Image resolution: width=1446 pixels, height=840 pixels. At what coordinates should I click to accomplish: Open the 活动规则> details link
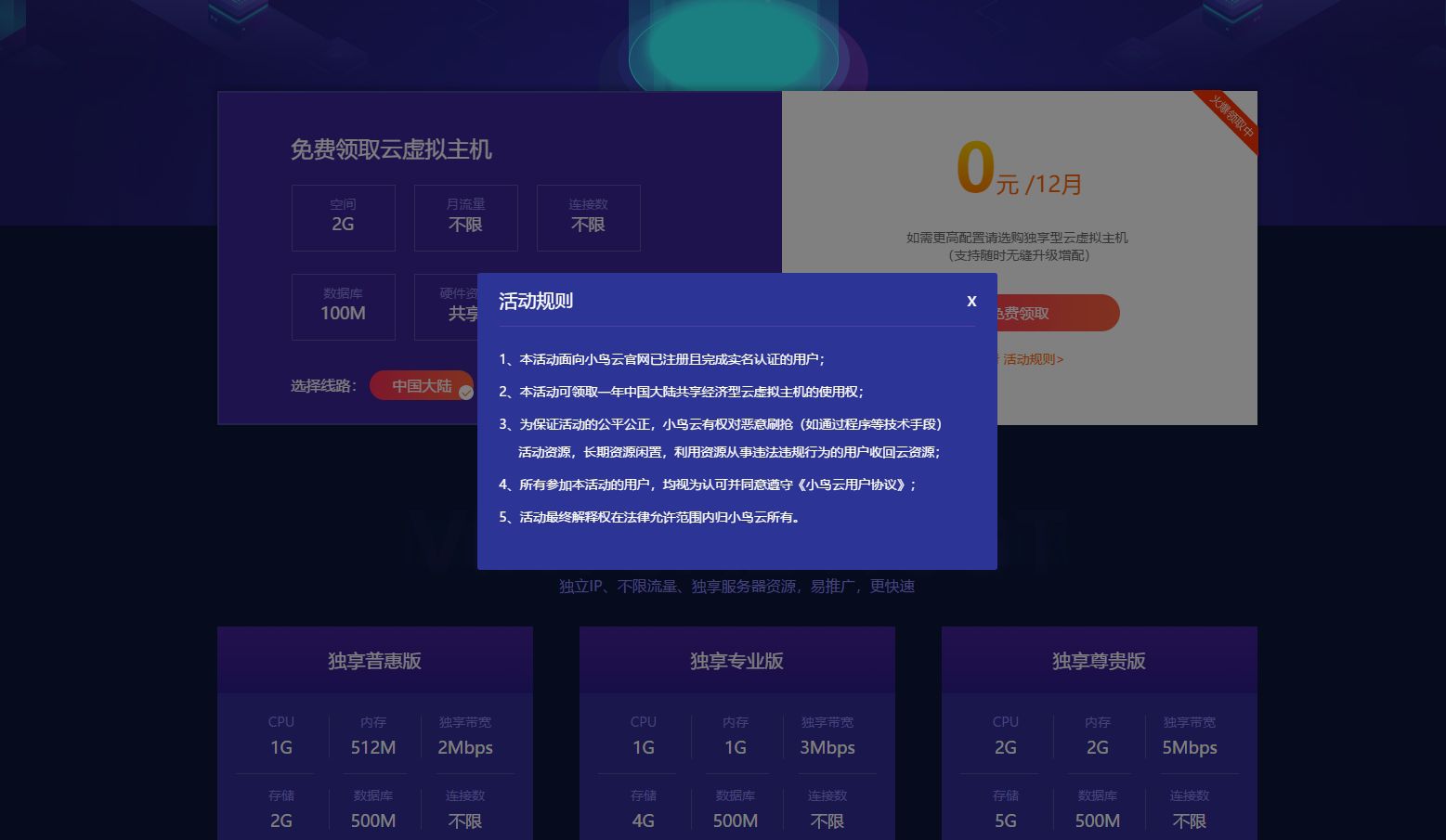(x=1031, y=359)
